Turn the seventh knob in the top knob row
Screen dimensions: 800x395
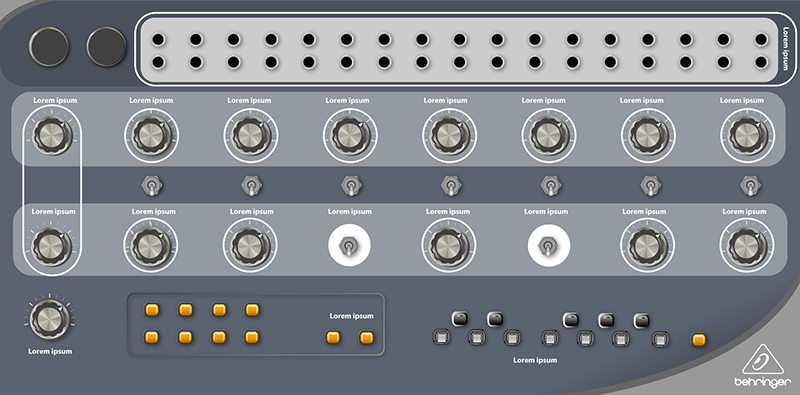point(648,136)
